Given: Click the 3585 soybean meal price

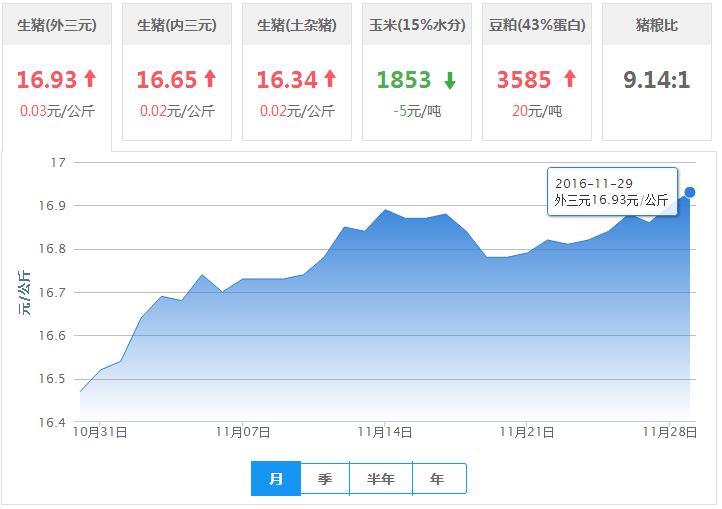Looking at the screenshot, I should tap(524, 80).
